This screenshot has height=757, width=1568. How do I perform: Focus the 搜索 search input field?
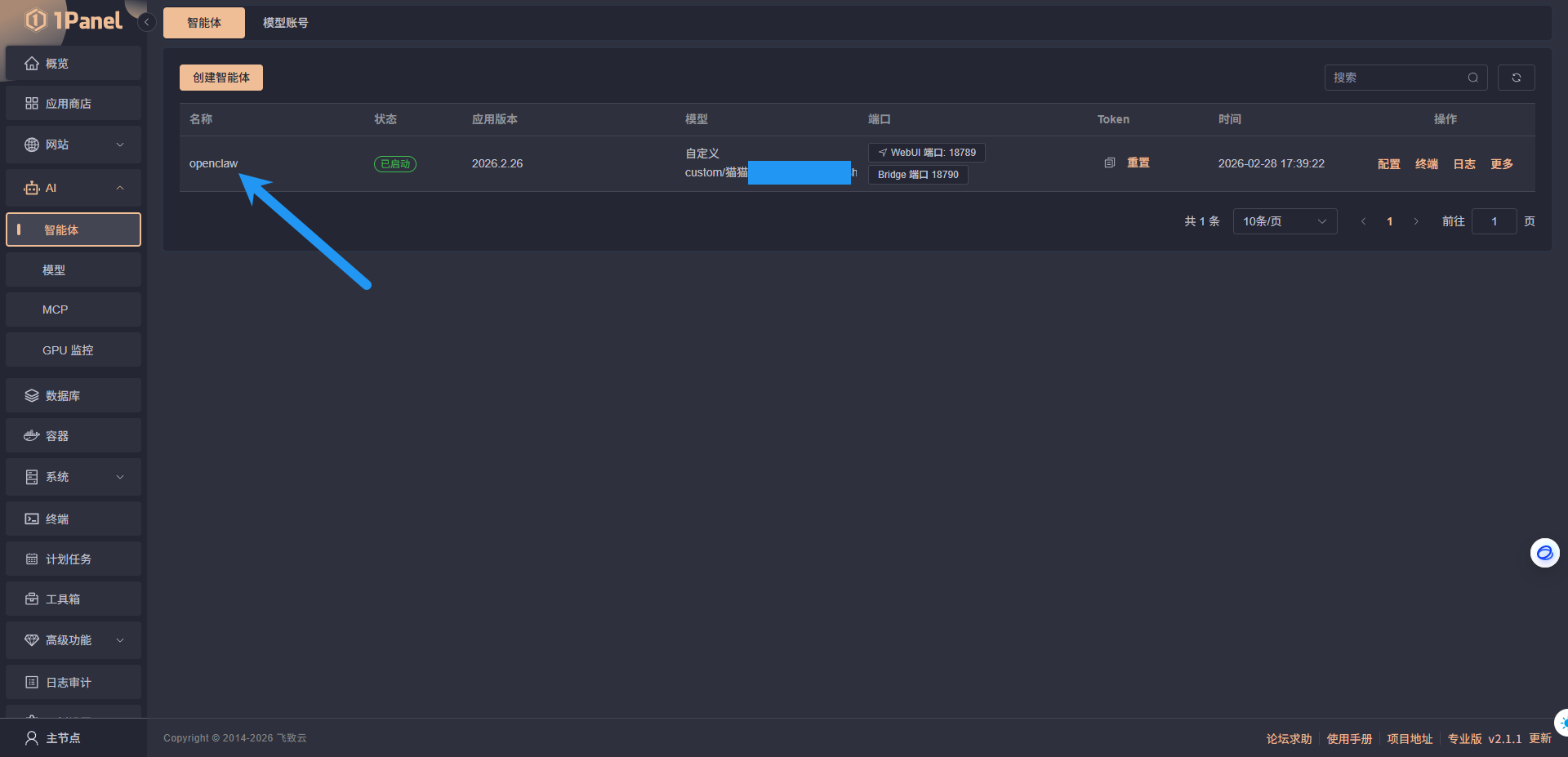(x=1396, y=78)
